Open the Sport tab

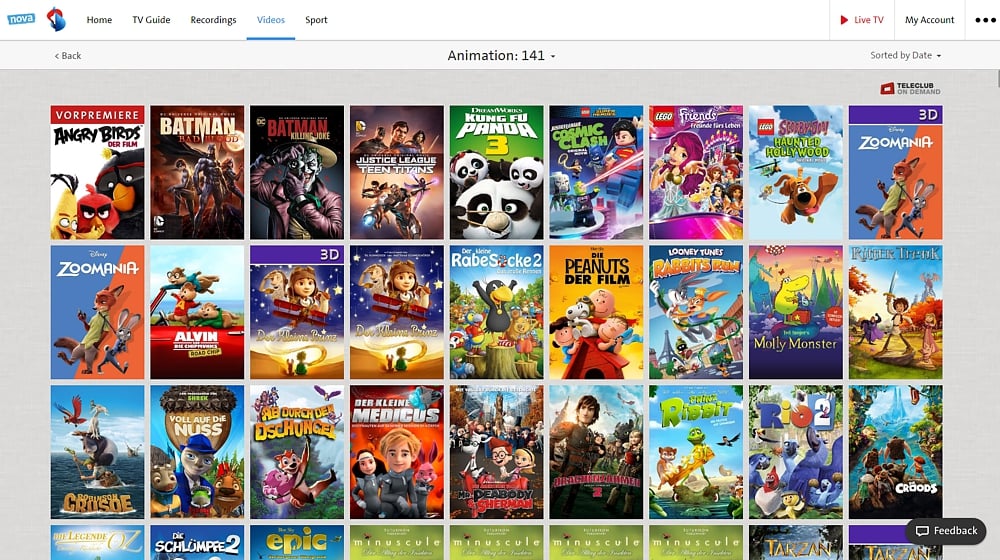pyautogui.click(x=316, y=20)
